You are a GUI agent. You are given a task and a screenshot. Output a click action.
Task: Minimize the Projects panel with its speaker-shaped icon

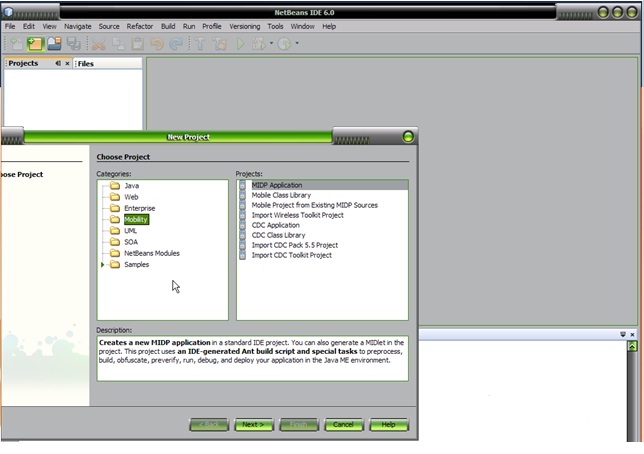click(x=58, y=63)
